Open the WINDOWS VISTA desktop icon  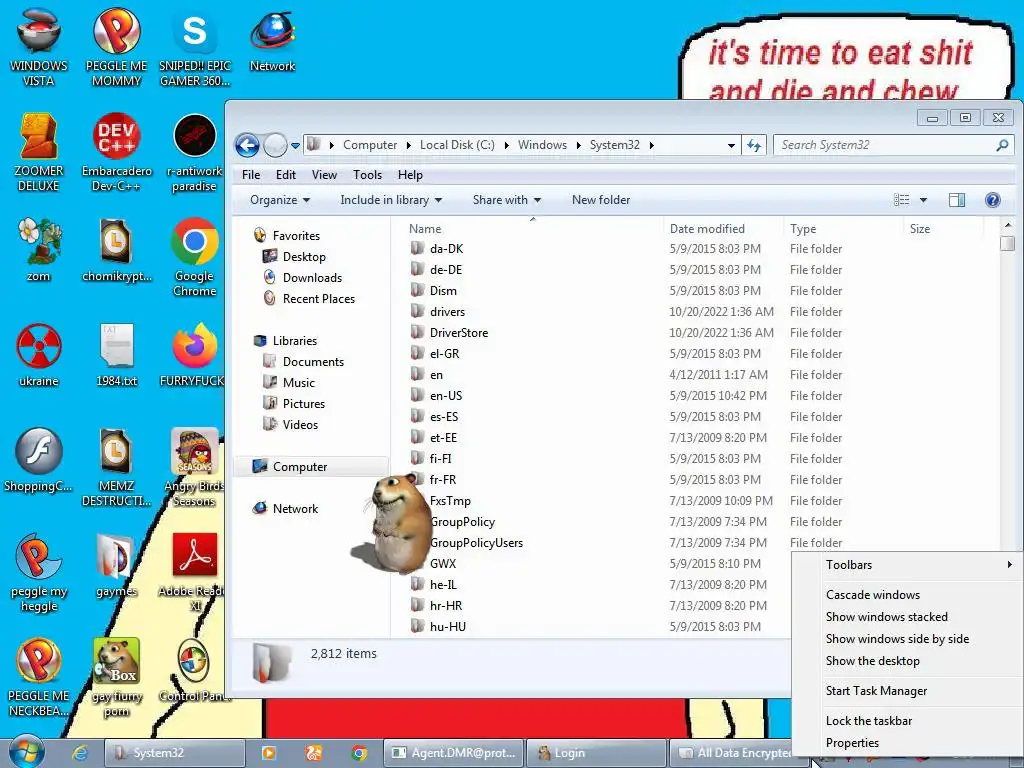coord(39,46)
